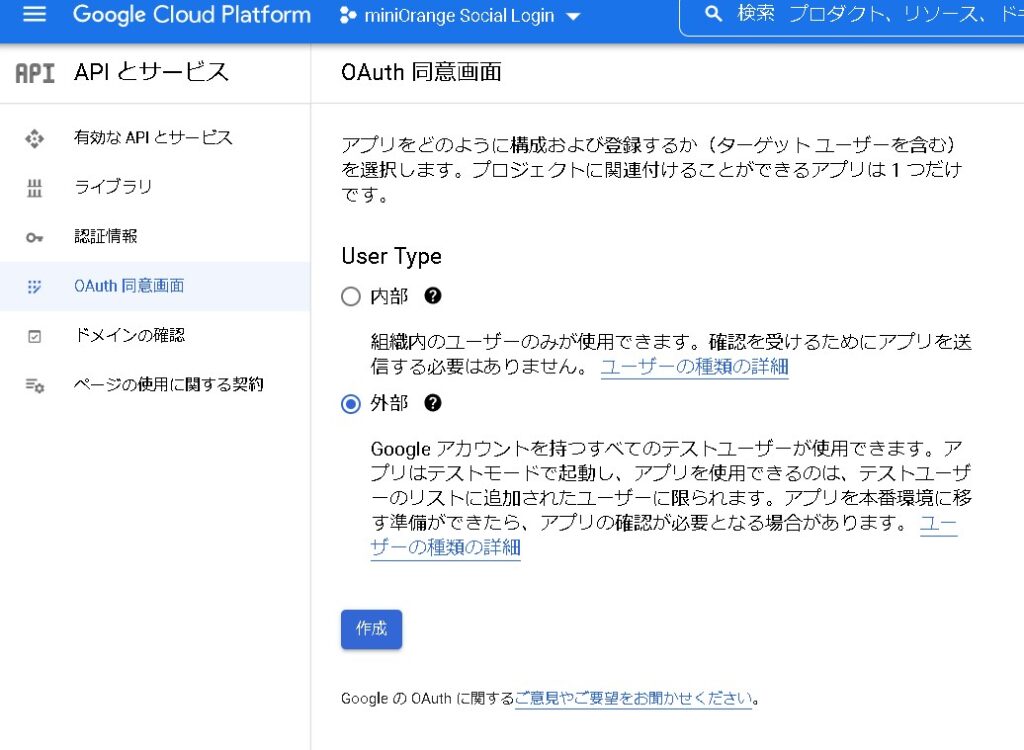Click the project hexagon icon in header
The height and width of the screenshot is (750, 1024).
click(347, 16)
